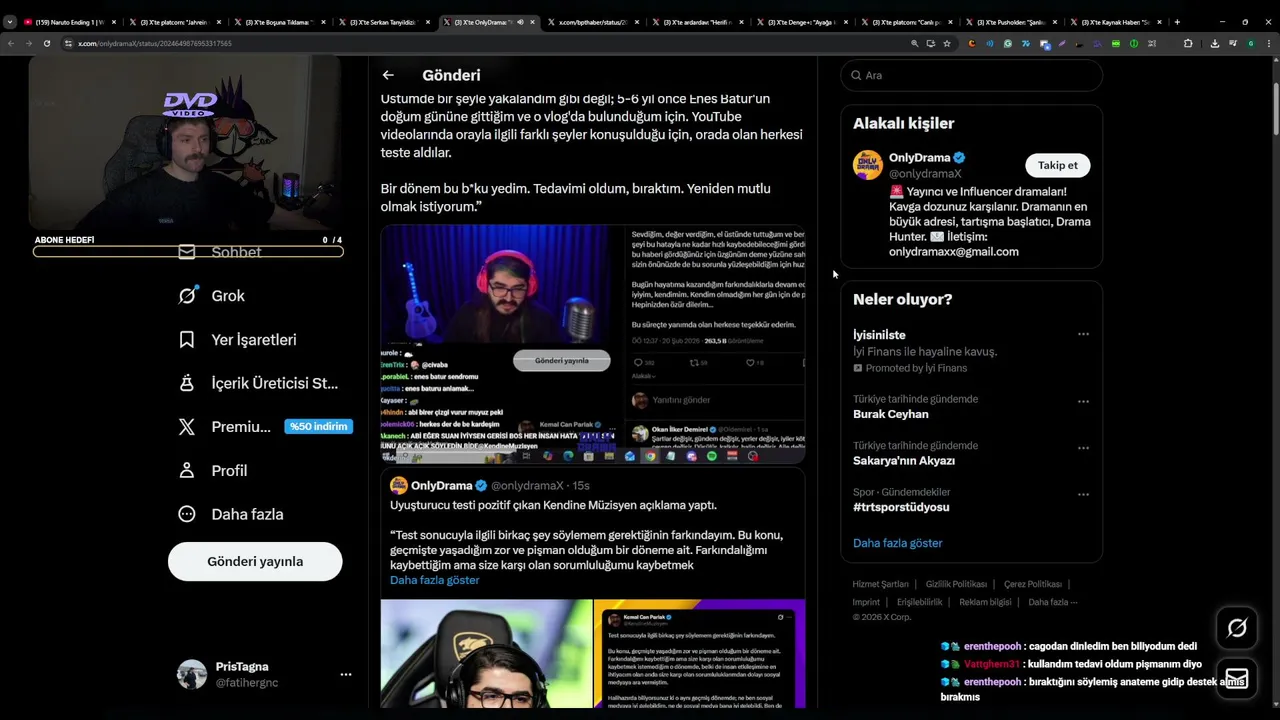
Task: Open PrisTagna account options menu
Action: tap(345, 675)
